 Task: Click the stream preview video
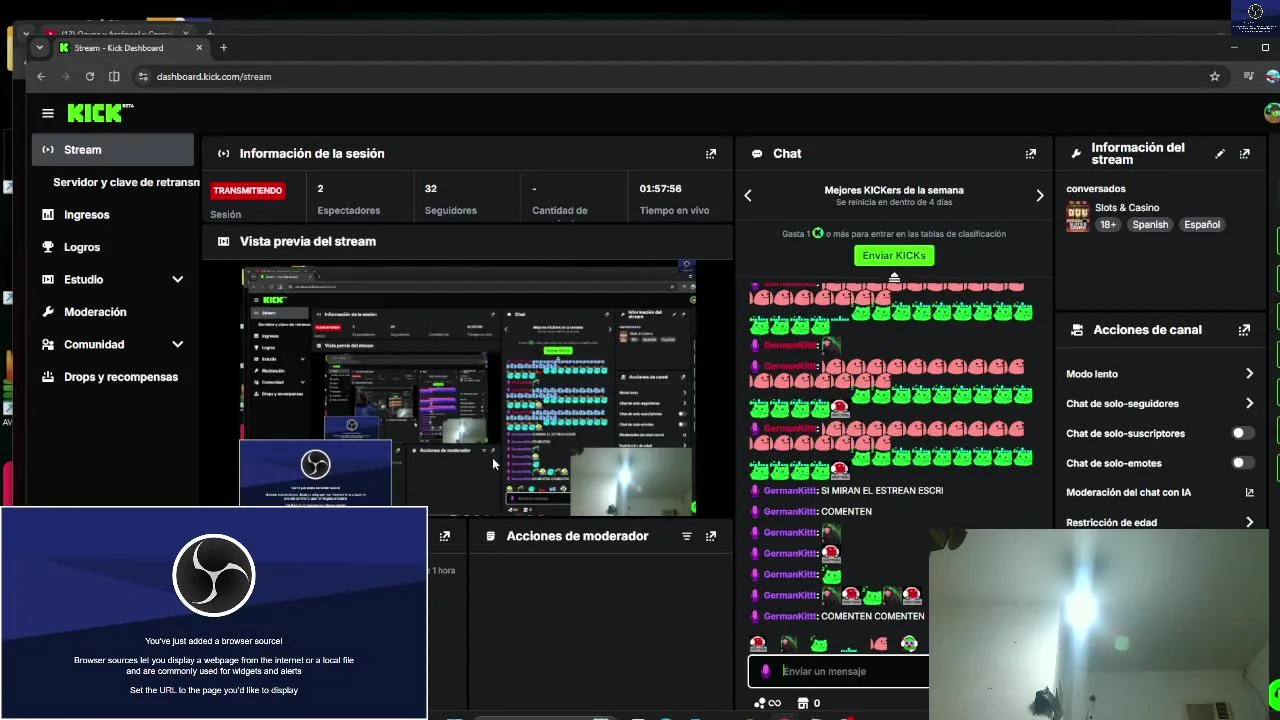(468, 388)
